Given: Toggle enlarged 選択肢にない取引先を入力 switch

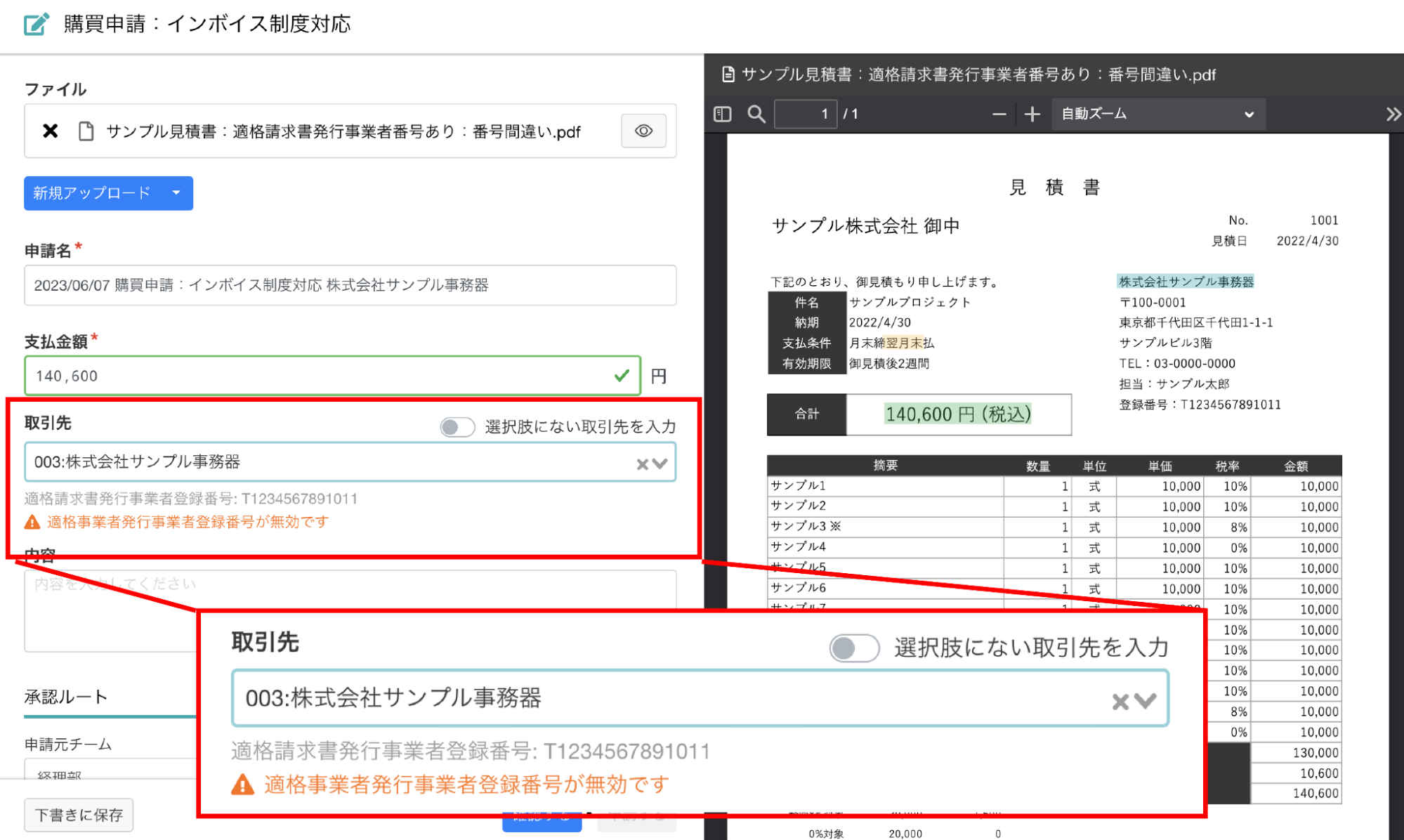Looking at the screenshot, I should pos(853,648).
